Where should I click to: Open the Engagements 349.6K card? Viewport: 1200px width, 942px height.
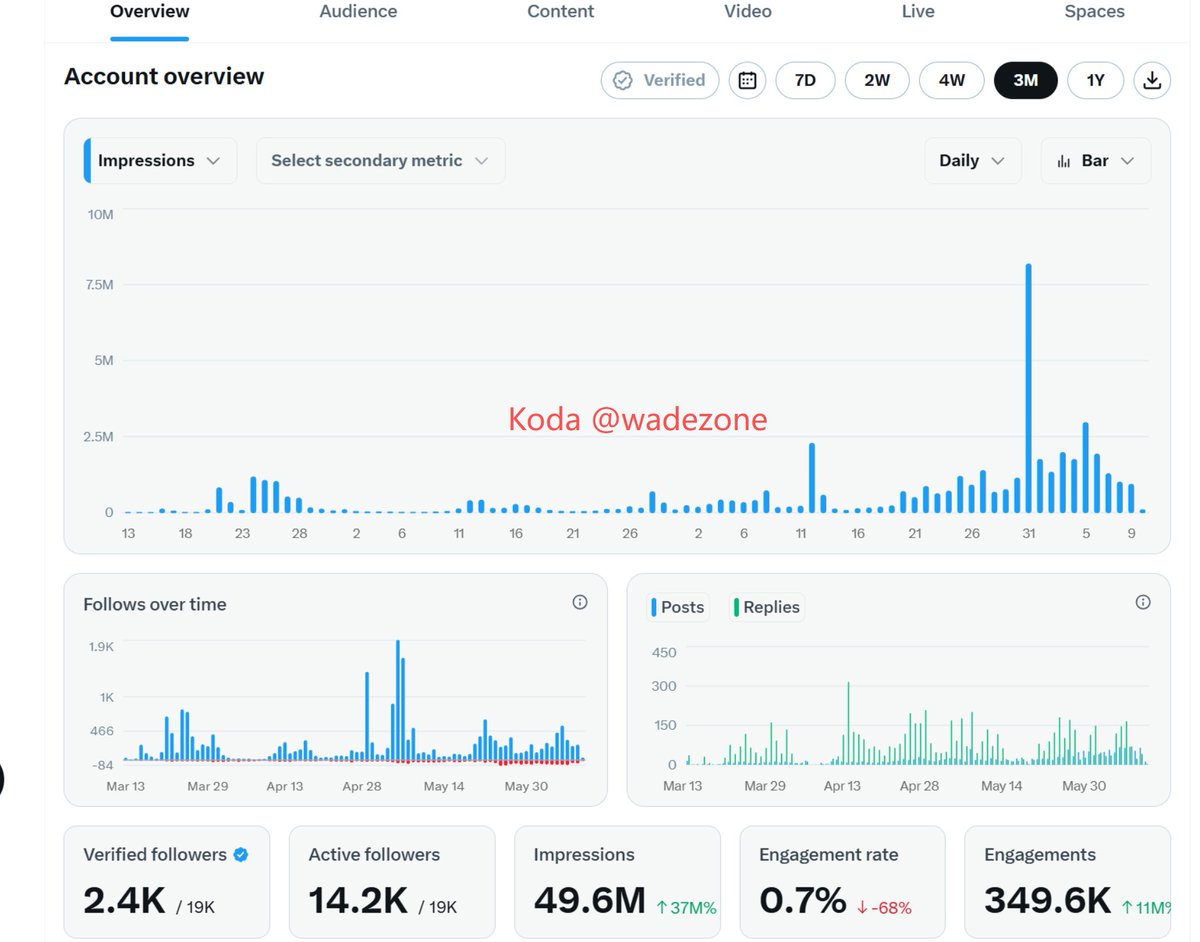1067,882
